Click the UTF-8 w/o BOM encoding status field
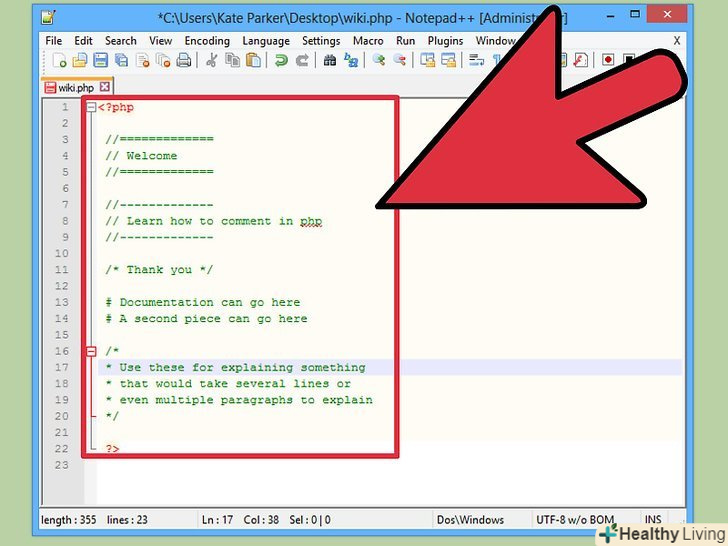This screenshot has height=546, width=728. click(573, 520)
